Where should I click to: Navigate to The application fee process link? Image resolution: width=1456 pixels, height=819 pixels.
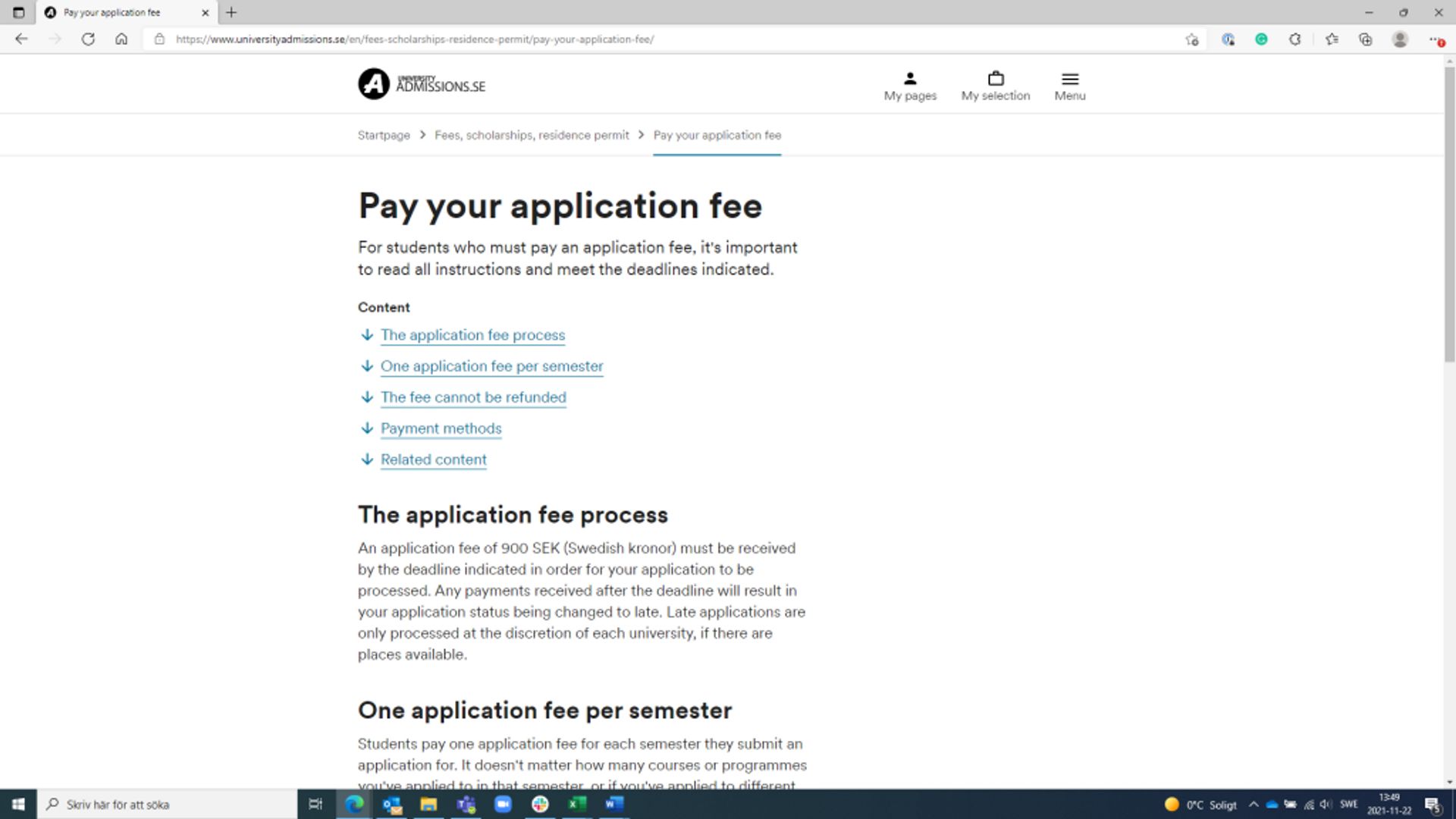[x=472, y=335]
